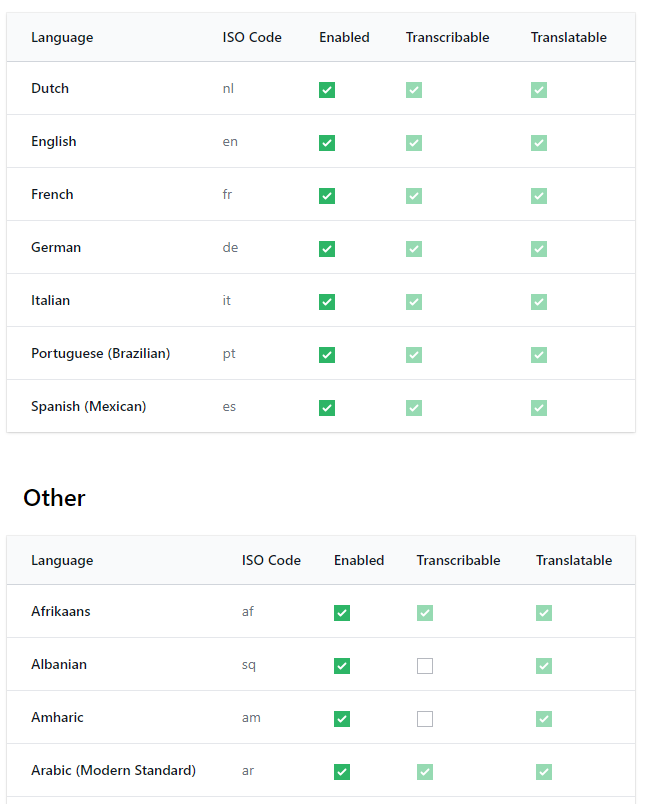Click the Arabic Transcribable checkbox
The height and width of the screenshot is (804, 647).
[425, 772]
